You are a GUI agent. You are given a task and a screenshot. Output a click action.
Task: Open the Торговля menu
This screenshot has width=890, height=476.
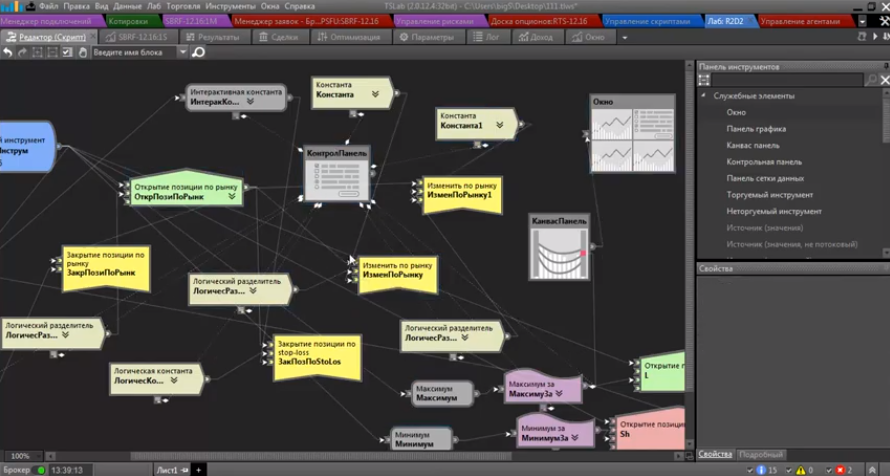point(183,6)
